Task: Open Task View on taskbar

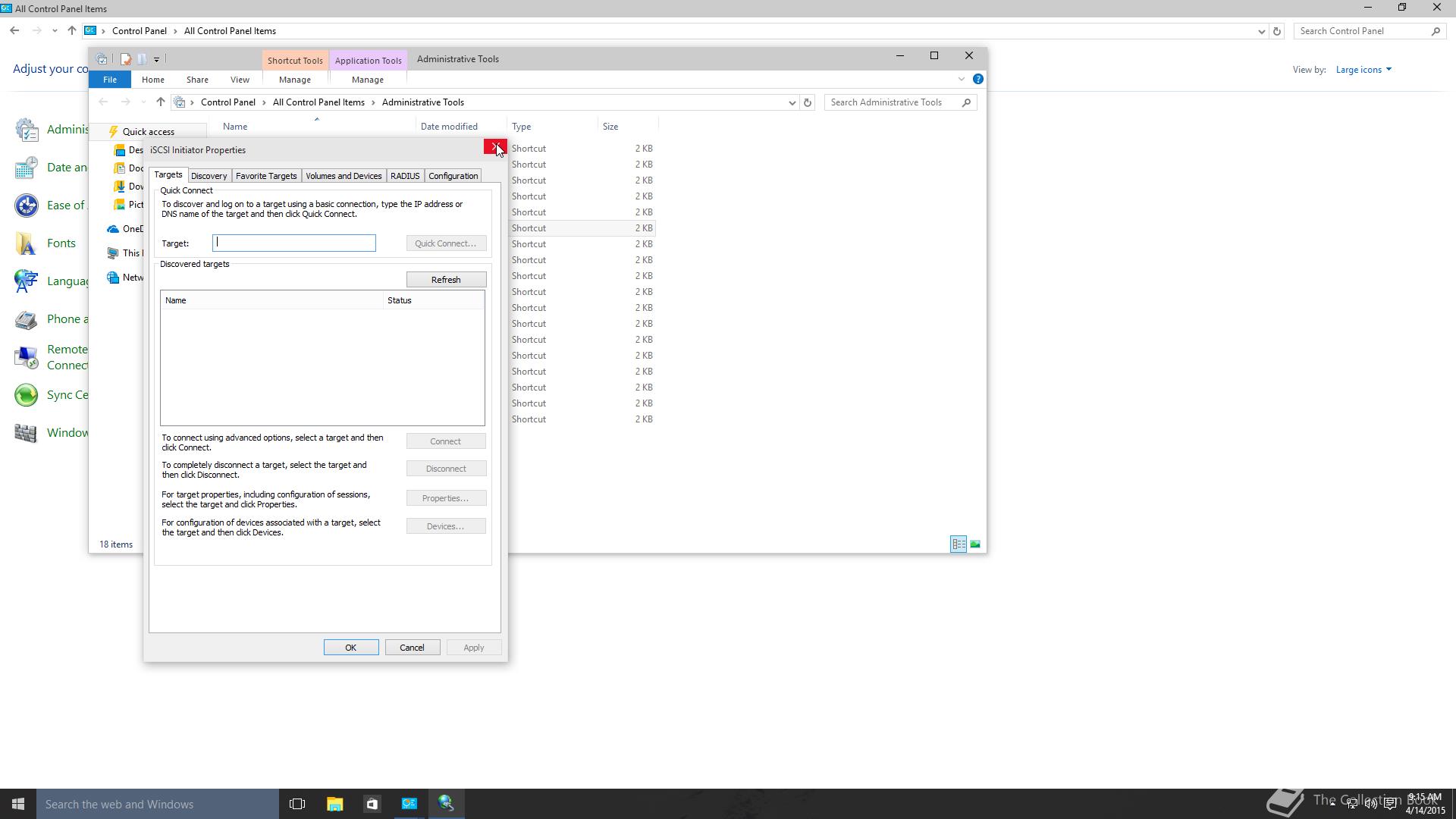Action: pos(297,804)
